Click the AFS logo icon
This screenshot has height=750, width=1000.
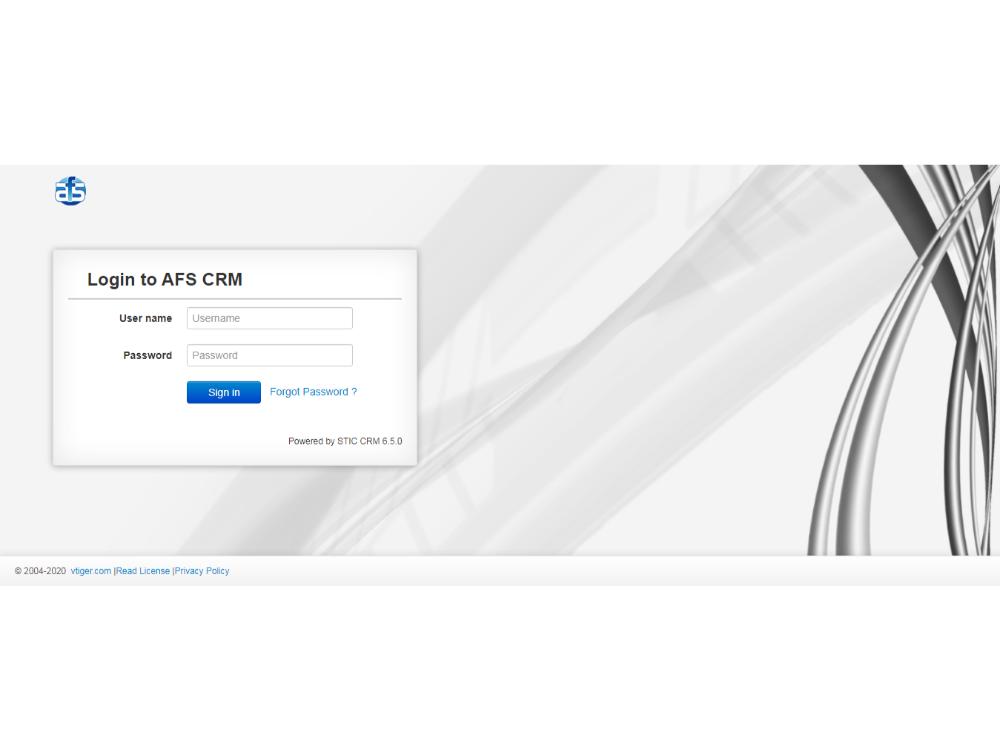(70, 191)
